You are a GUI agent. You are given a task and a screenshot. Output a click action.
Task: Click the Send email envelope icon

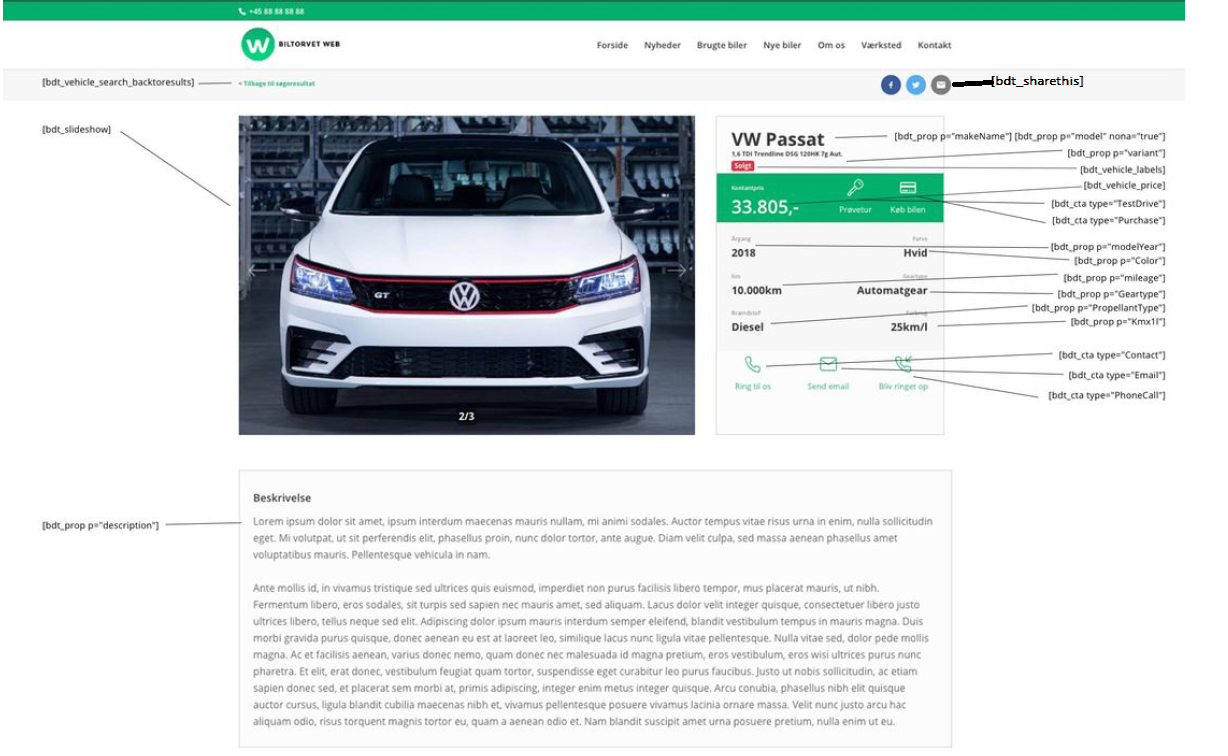(828, 364)
